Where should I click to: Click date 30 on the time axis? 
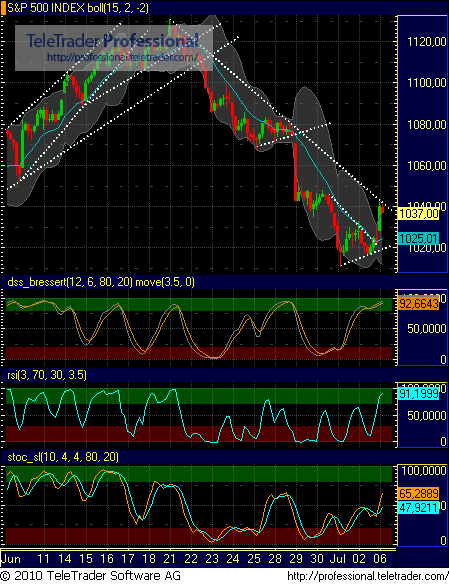point(317,559)
